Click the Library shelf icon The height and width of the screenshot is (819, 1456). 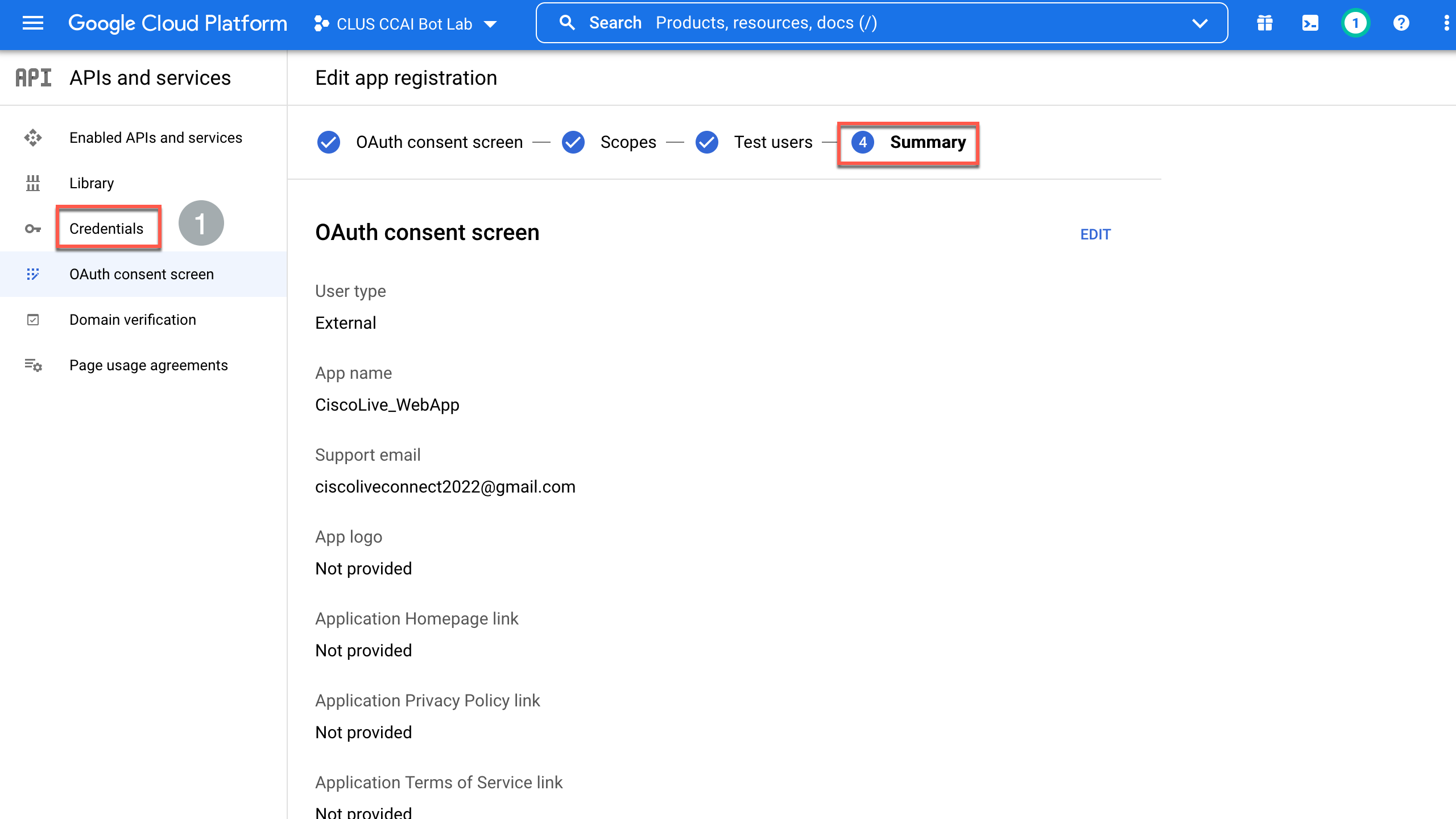[x=33, y=183]
